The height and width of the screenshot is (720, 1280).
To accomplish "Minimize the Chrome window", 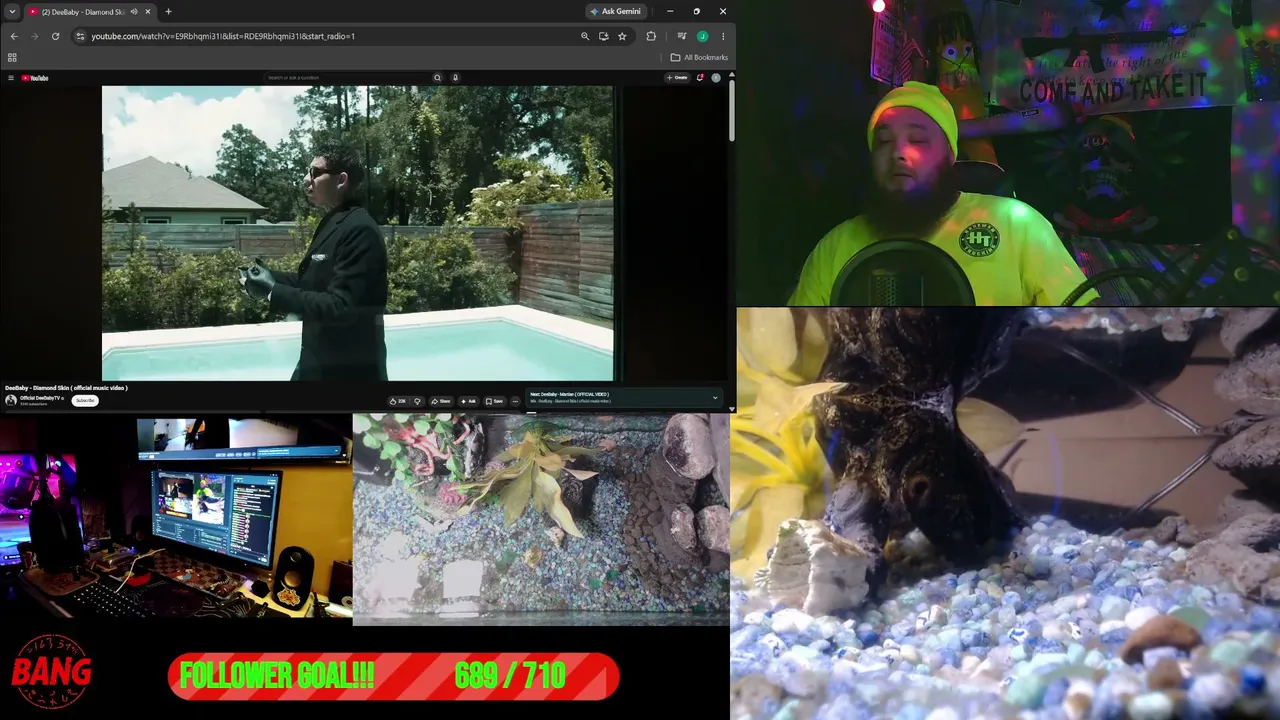I will click(x=670, y=12).
